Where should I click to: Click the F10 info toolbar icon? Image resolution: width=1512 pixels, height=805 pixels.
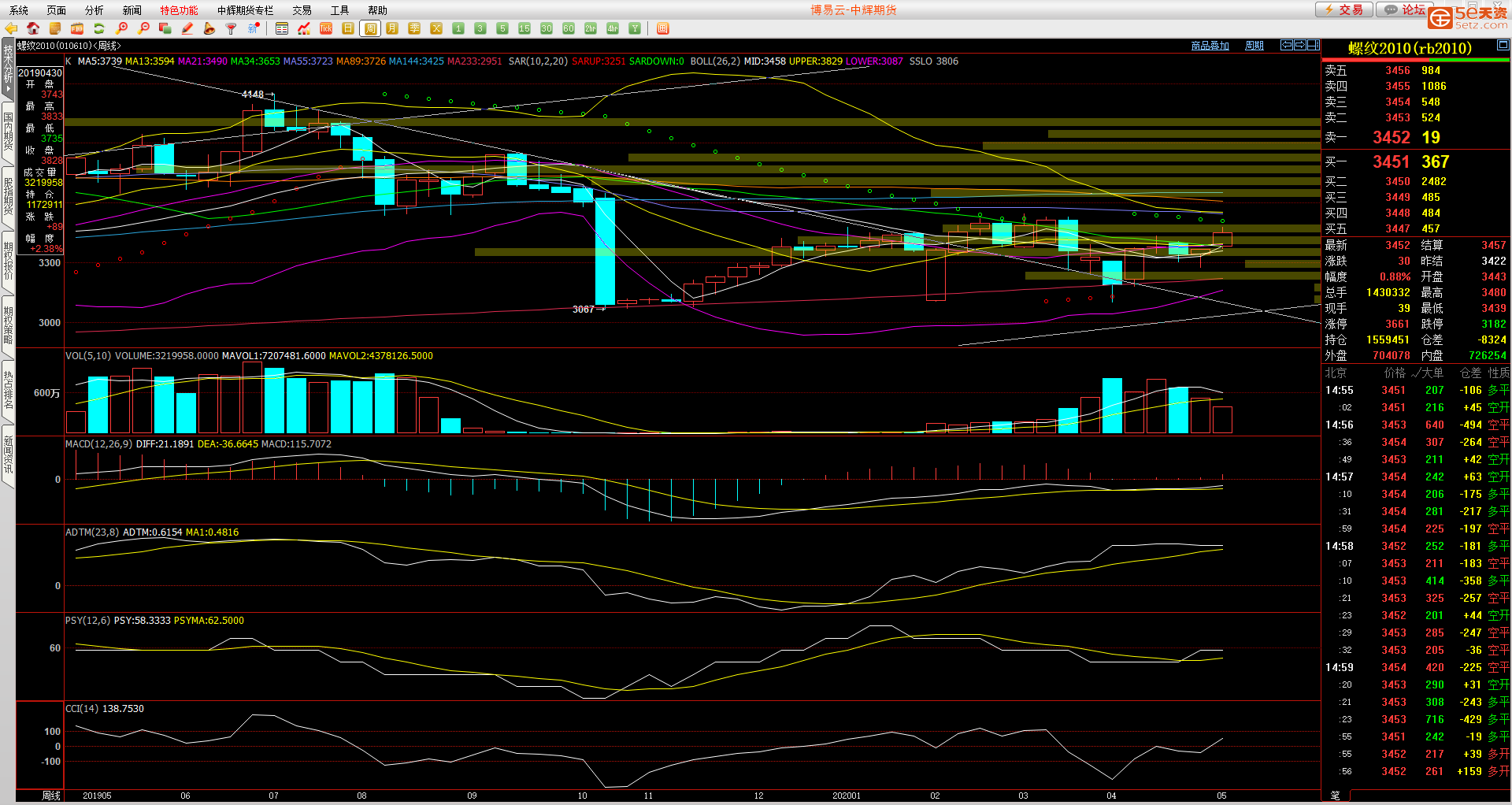click(x=77, y=28)
